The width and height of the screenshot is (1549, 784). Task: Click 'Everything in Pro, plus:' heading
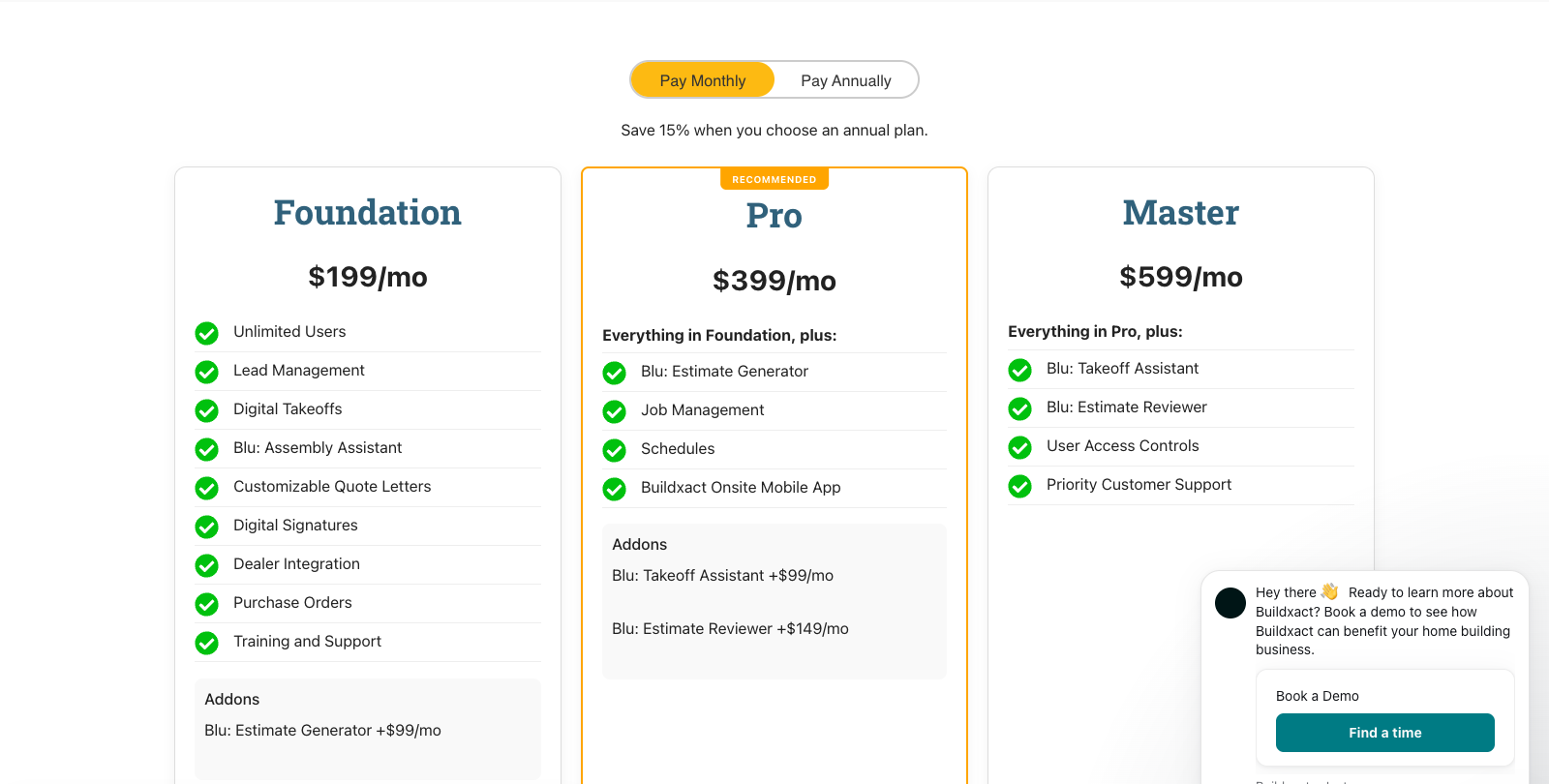[x=1095, y=331]
